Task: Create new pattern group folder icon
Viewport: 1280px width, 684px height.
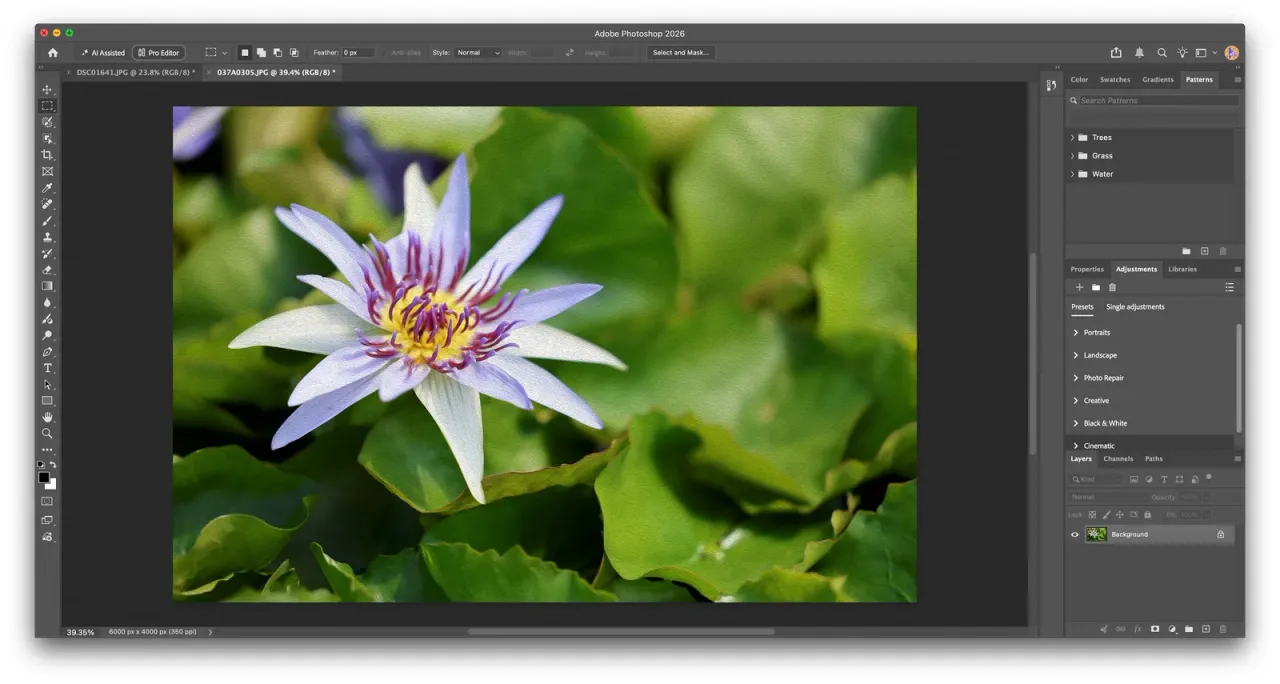Action: click(x=1187, y=251)
